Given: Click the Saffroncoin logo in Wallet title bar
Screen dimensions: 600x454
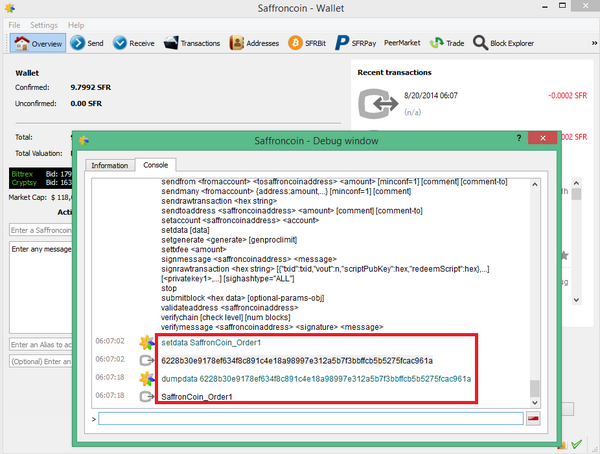Looking at the screenshot, I should 10,8.
